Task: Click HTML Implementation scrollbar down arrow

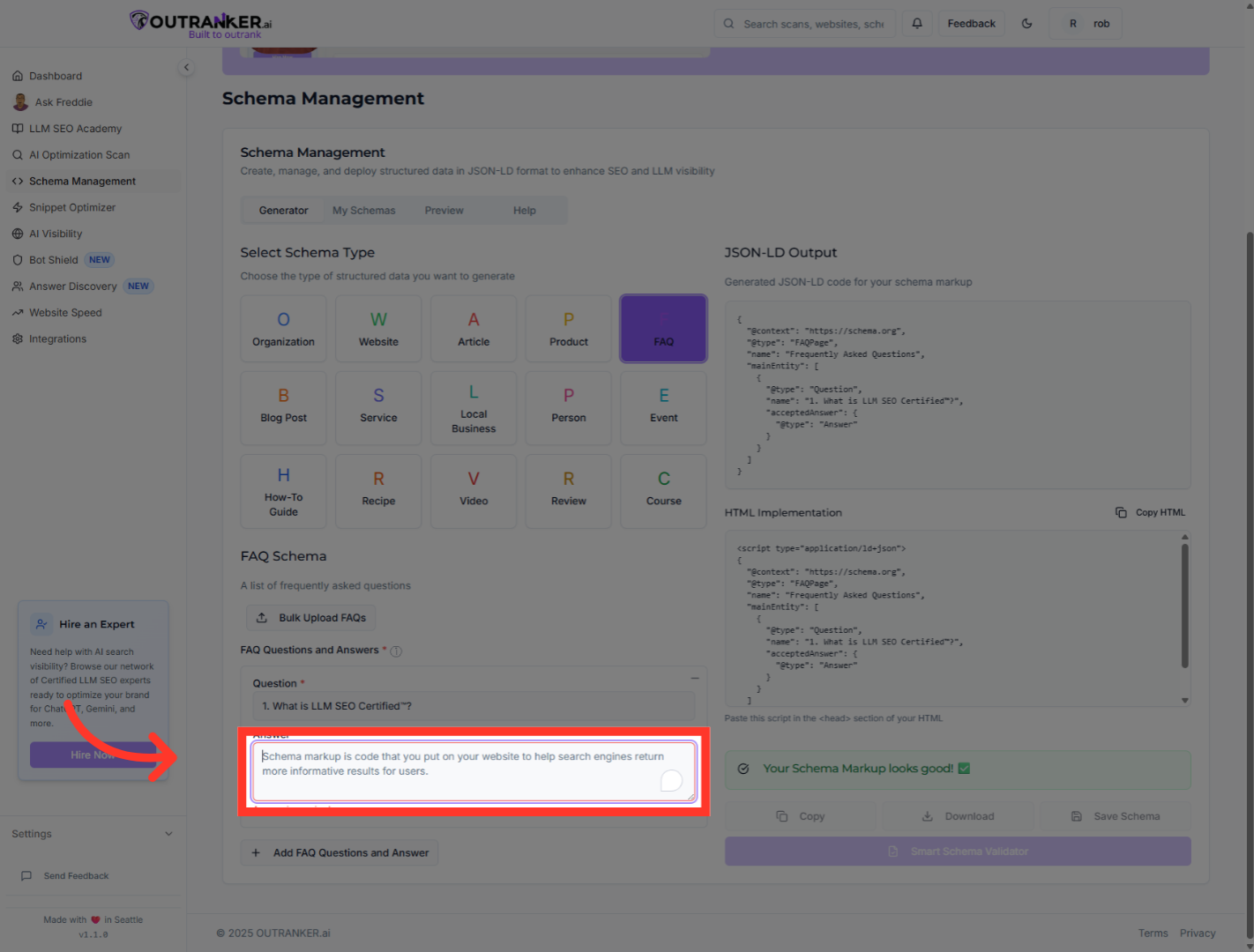Action: 1185,701
